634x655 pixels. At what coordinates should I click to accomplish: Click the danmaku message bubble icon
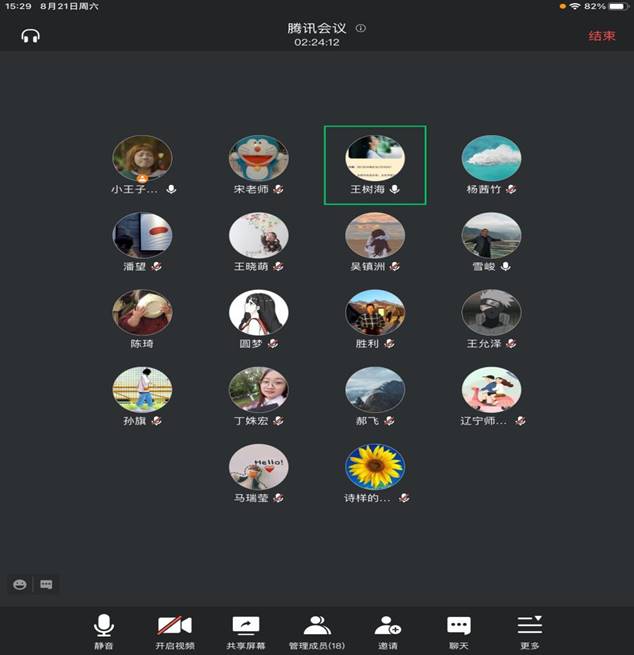point(45,584)
